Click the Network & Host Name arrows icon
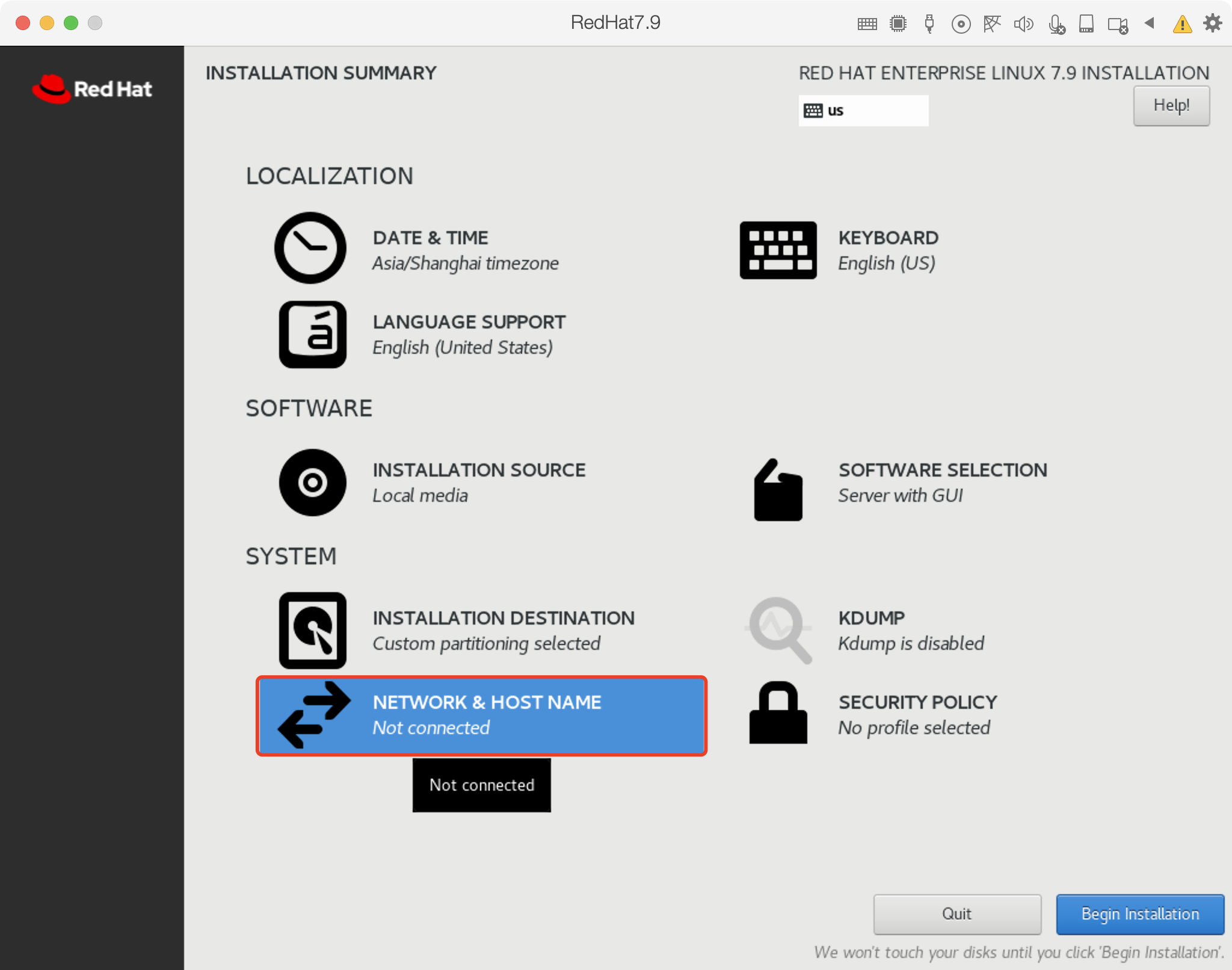Viewport: 1232px width, 970px height. (x=313, y=715)
